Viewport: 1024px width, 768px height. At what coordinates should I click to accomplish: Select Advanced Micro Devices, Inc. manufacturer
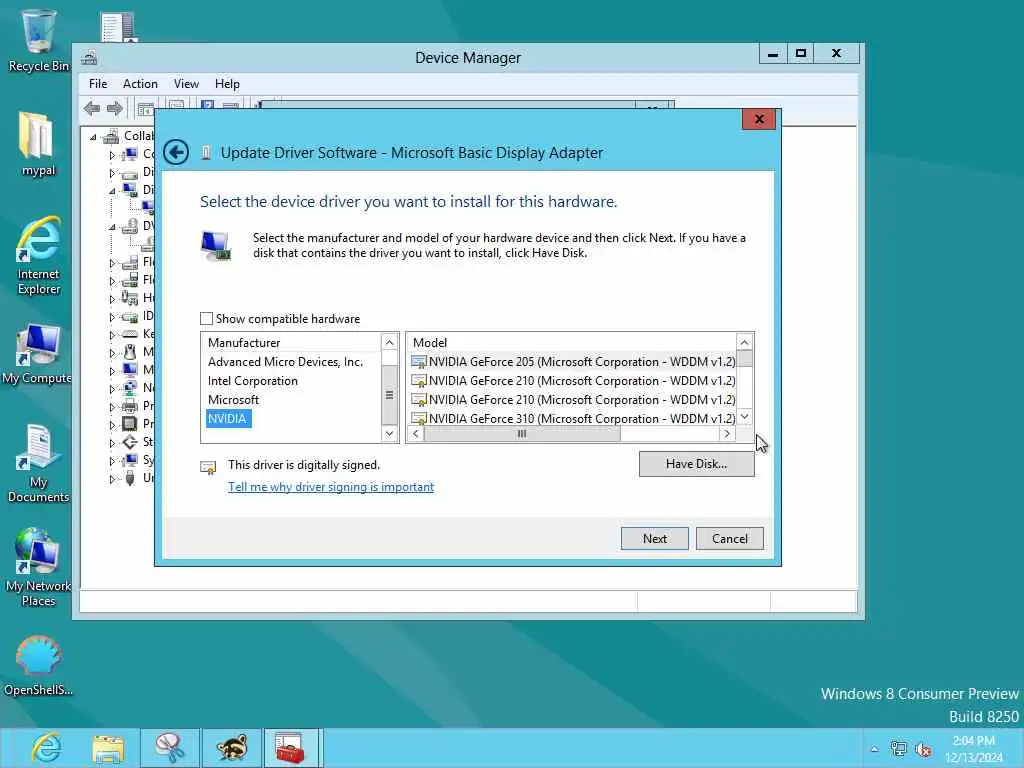pos(285,362)
